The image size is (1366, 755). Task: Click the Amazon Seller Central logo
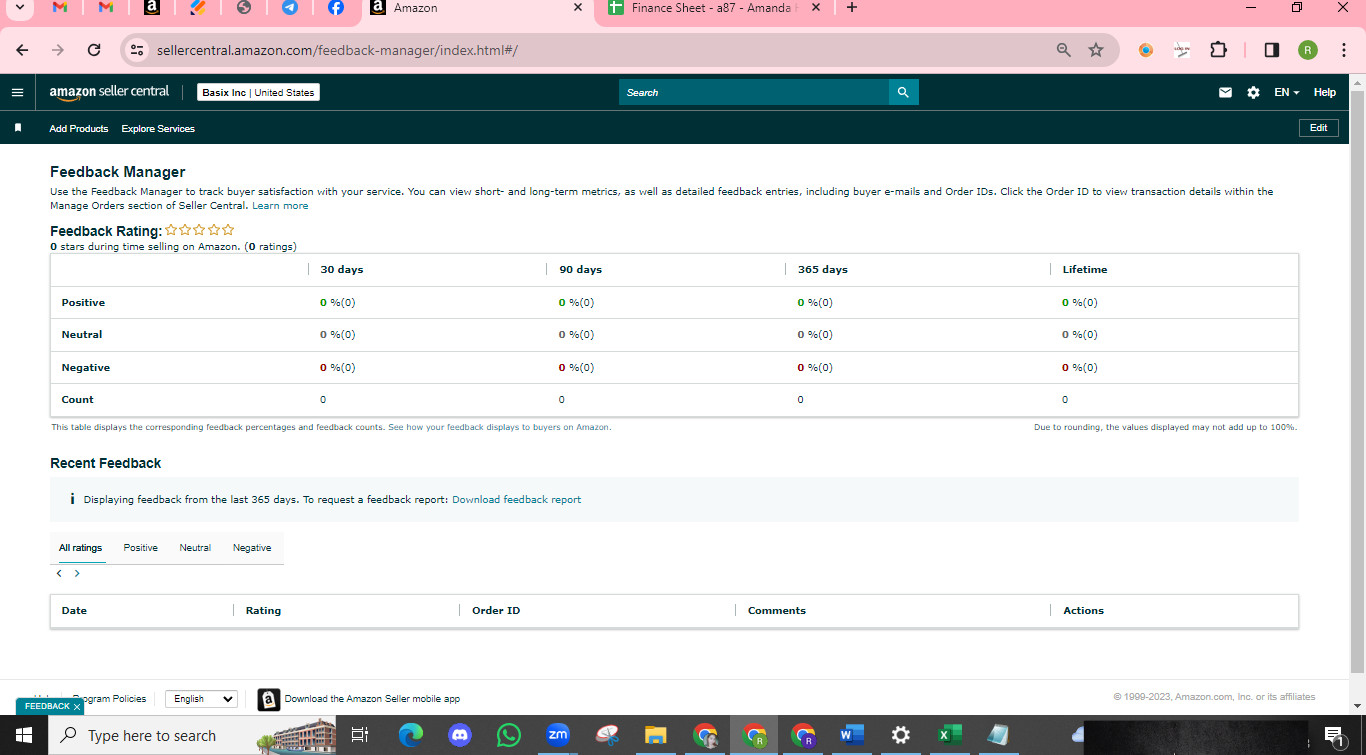coord(109,92)
